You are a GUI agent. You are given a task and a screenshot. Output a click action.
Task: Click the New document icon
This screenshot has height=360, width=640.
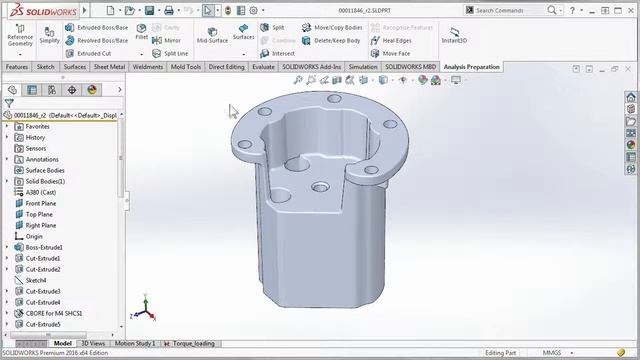pyautogui.click(x=110, y=10)
